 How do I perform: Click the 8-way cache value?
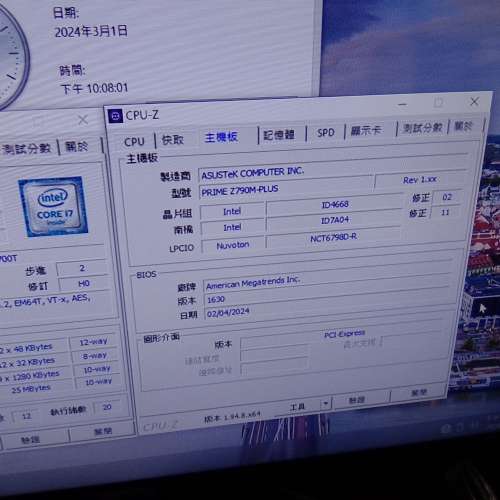tap(95, 356)
